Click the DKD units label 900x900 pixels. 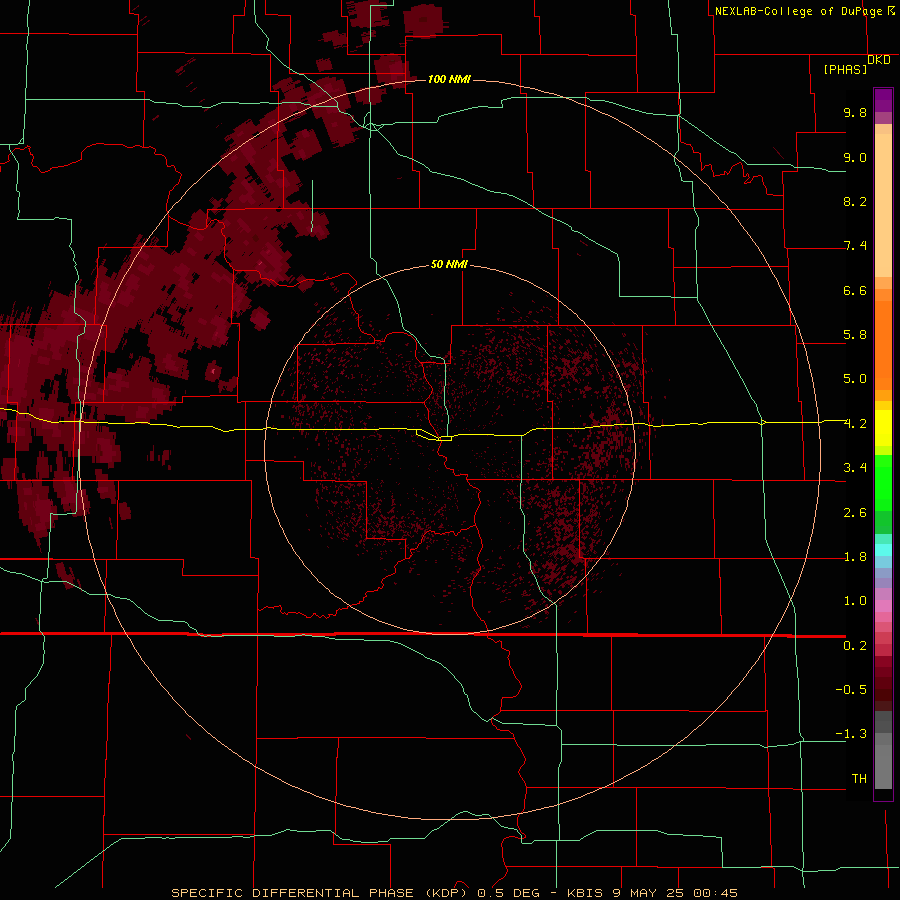[879, 60]
